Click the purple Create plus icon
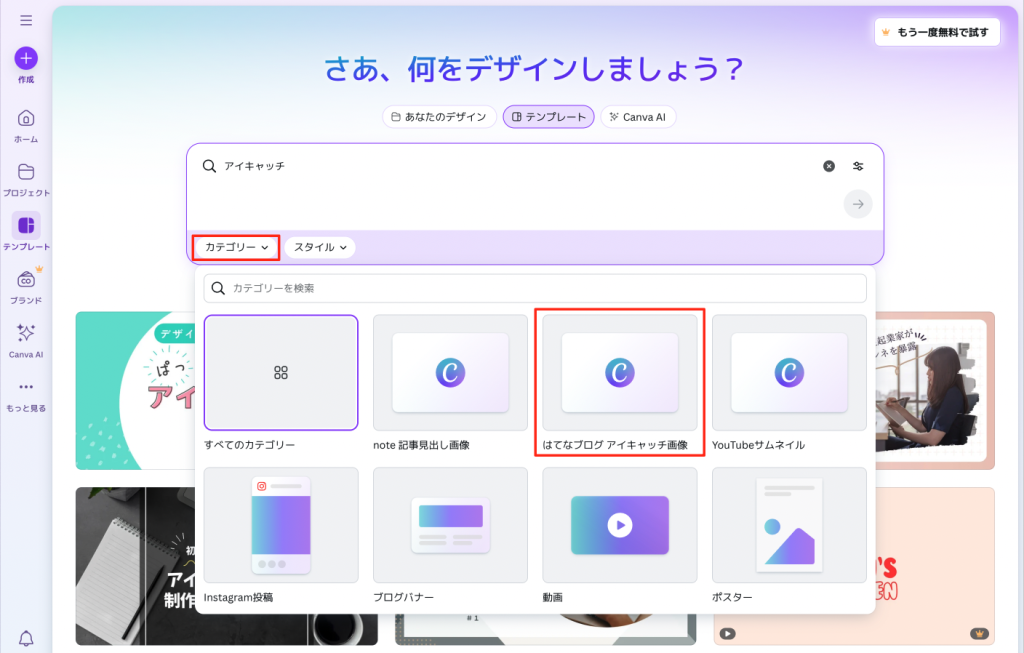 [26, 58]
